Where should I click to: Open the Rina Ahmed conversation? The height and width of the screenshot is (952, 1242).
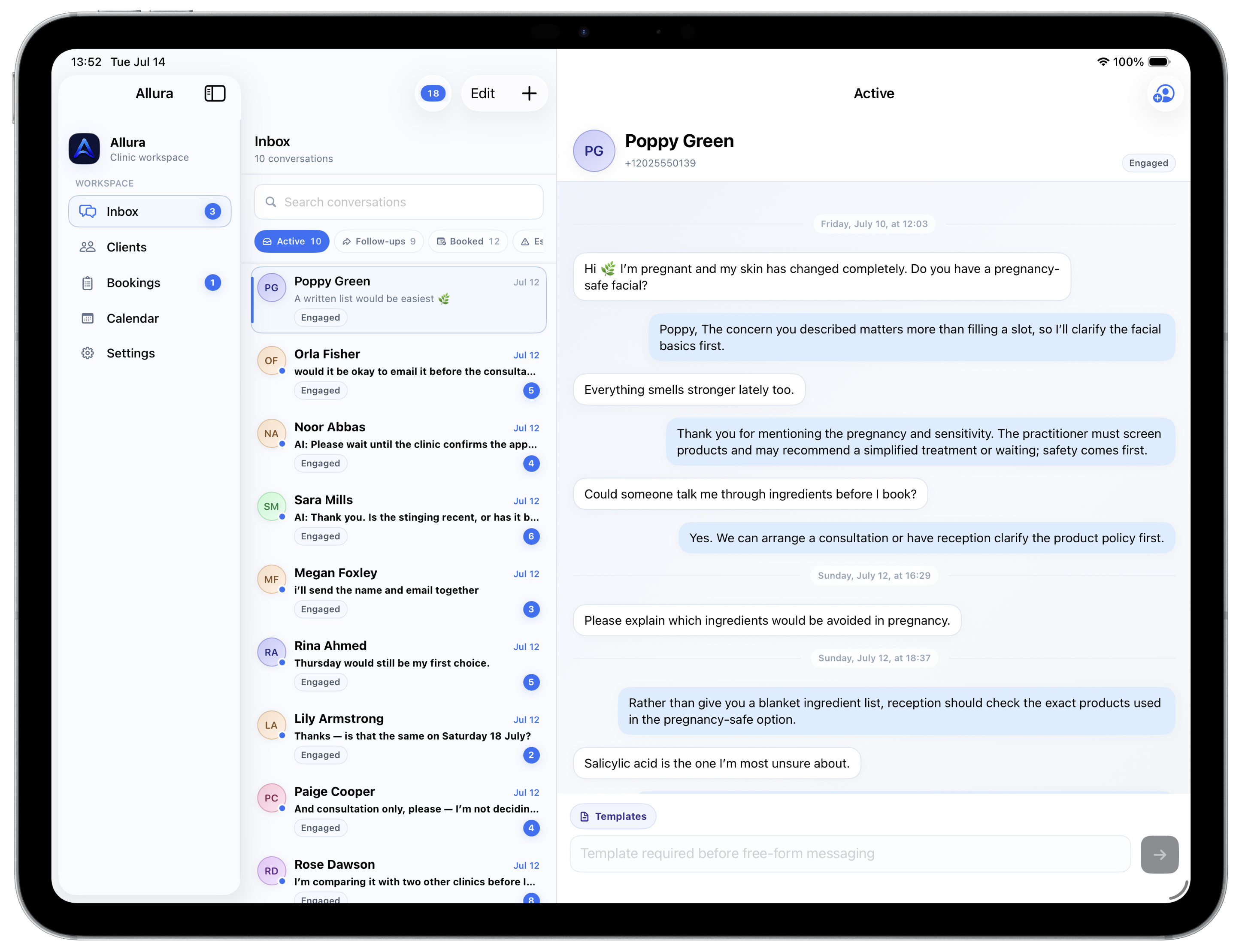399,665
